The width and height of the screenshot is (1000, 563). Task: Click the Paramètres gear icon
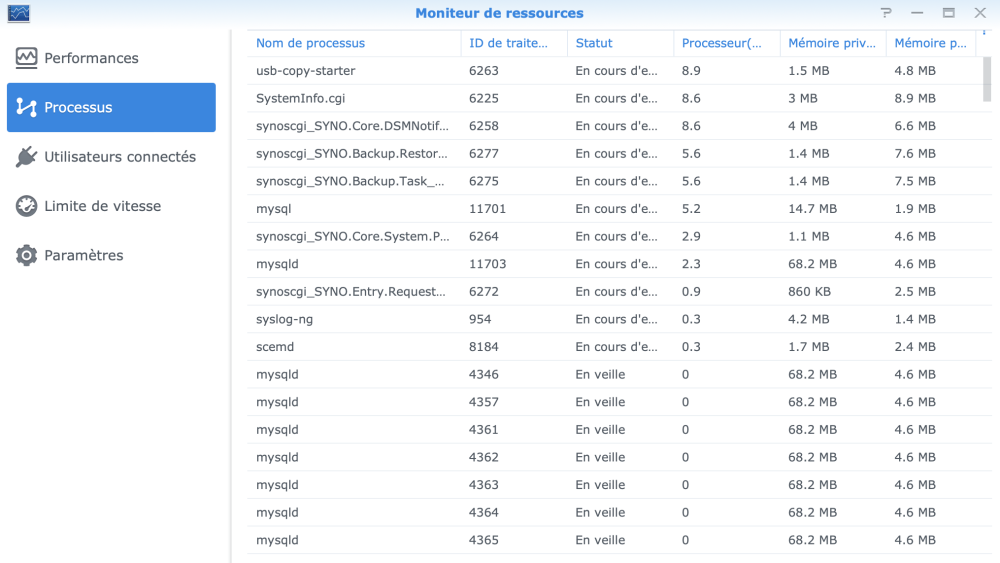(x=26, y=255)
